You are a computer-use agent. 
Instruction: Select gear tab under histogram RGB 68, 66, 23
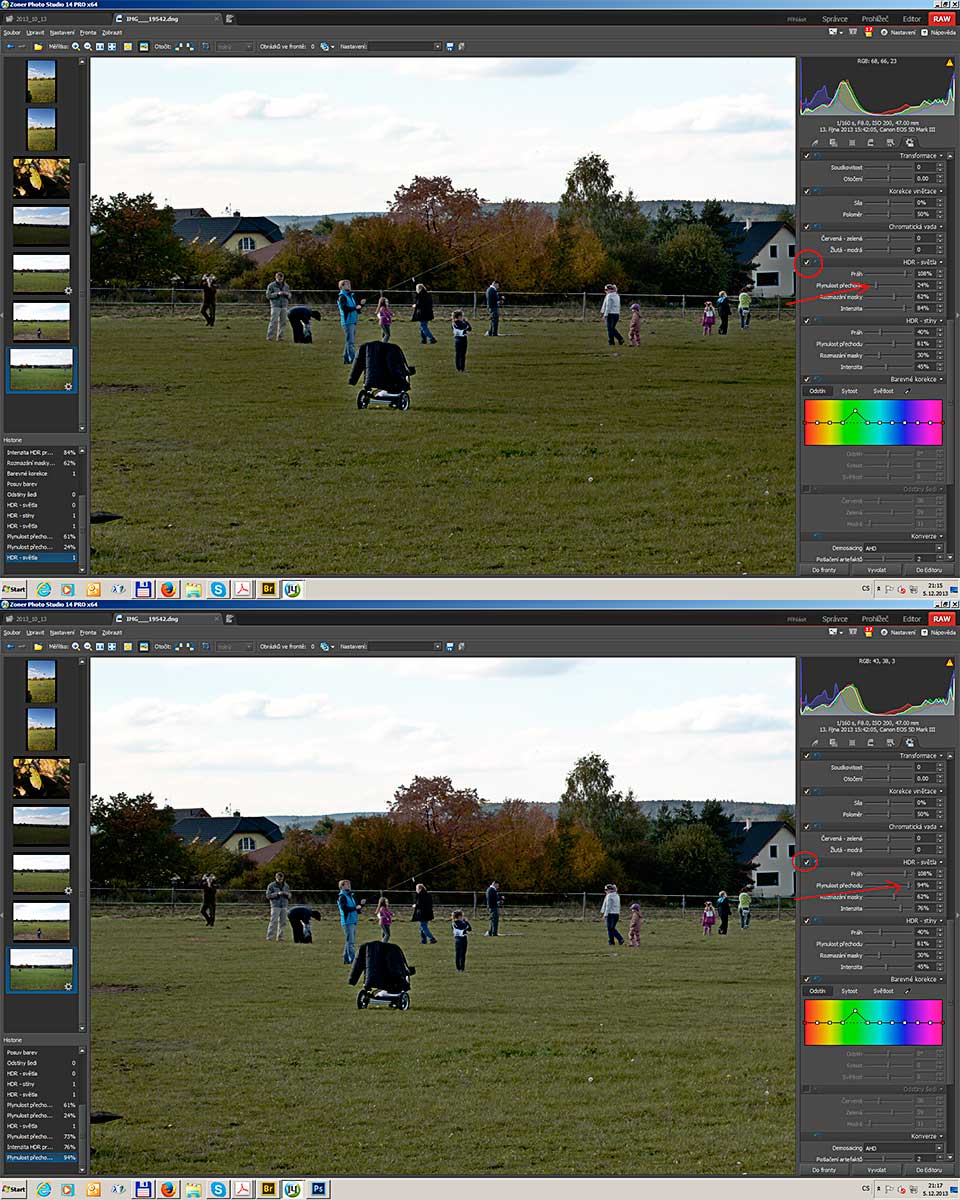908,143
